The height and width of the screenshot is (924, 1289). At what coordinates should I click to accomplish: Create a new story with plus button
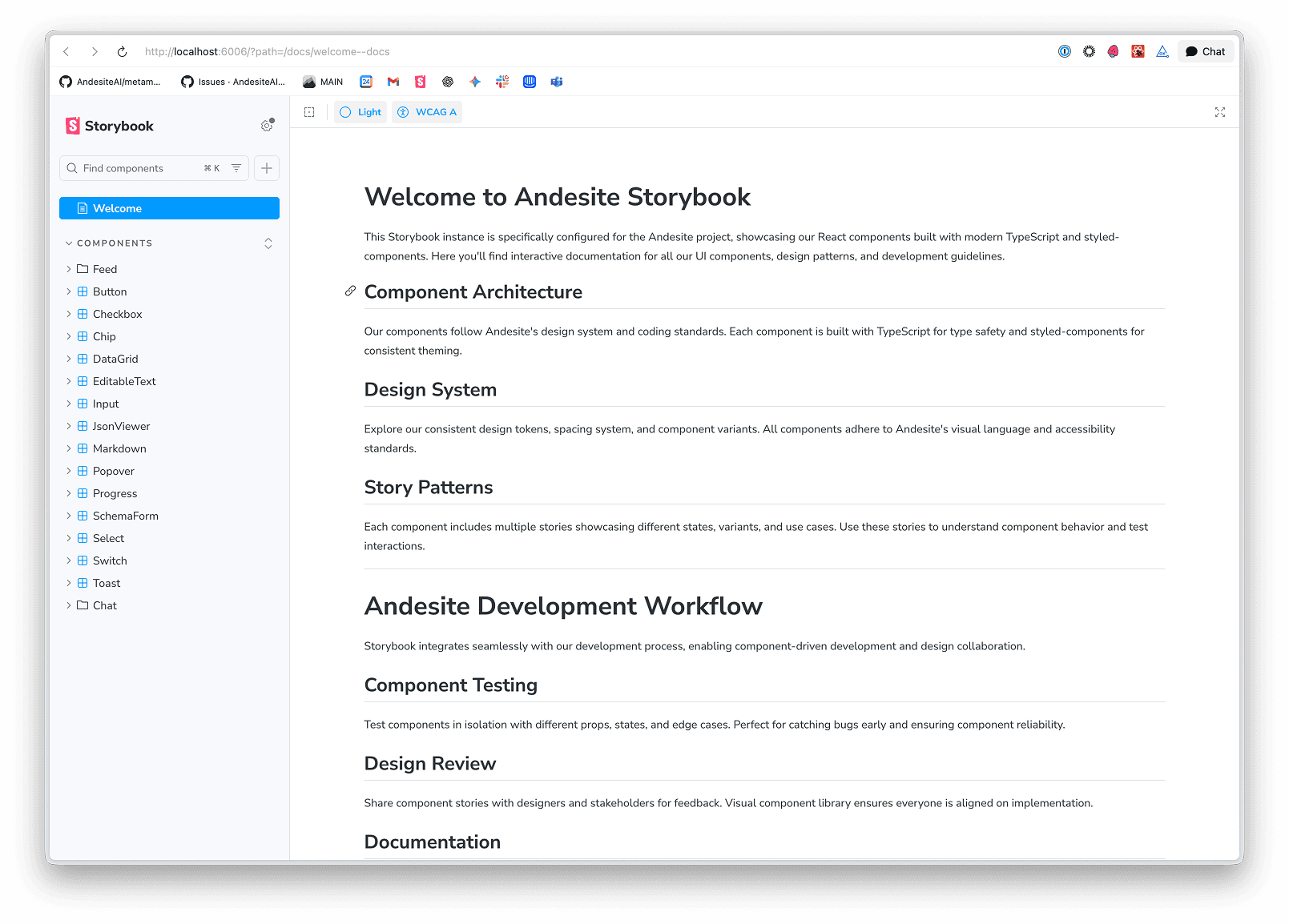(267, 168)
